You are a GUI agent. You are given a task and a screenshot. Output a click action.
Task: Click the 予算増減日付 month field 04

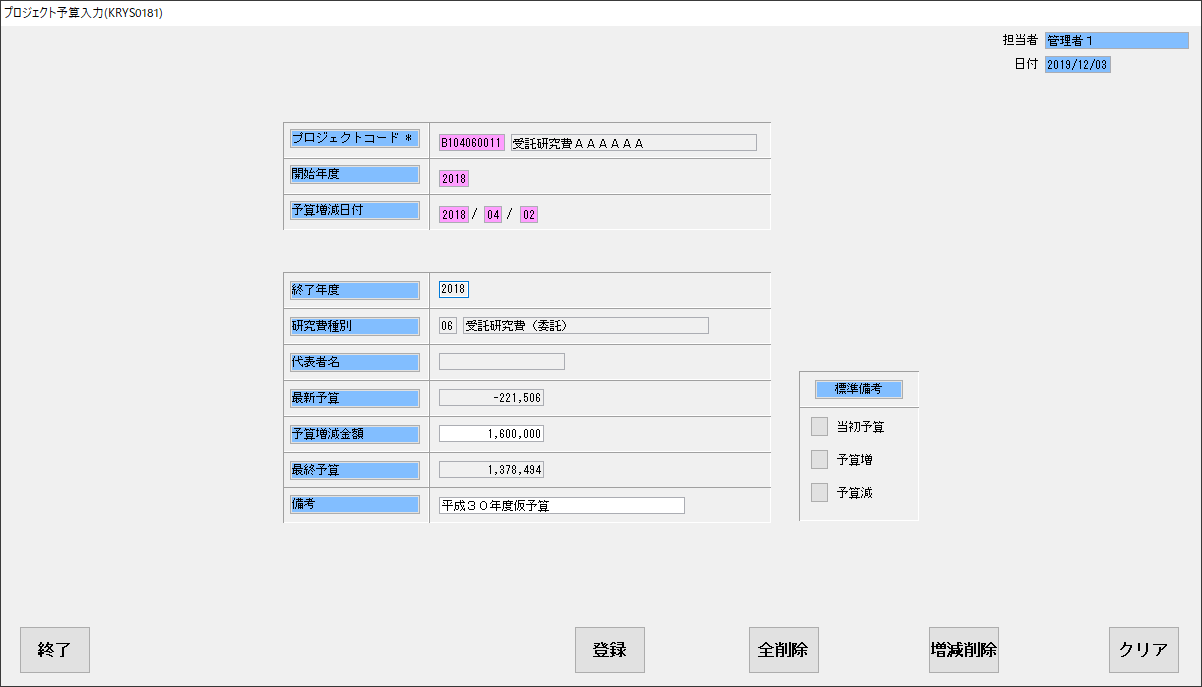click(x=492, y=215)
